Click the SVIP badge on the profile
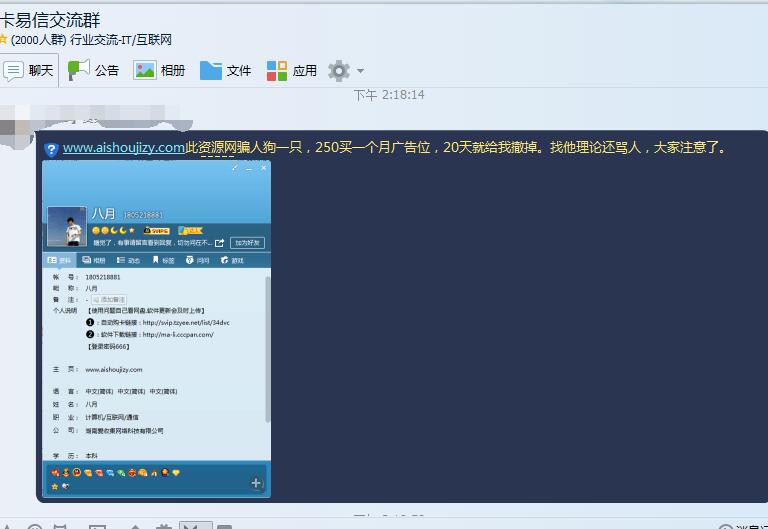The width and height of the screenshot is (768, 529). [155, 230]
